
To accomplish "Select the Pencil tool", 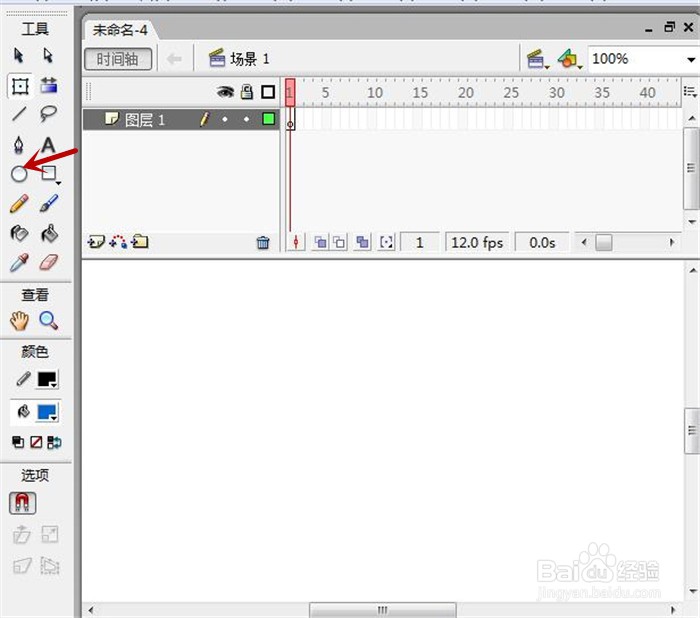I will (19, 203).
